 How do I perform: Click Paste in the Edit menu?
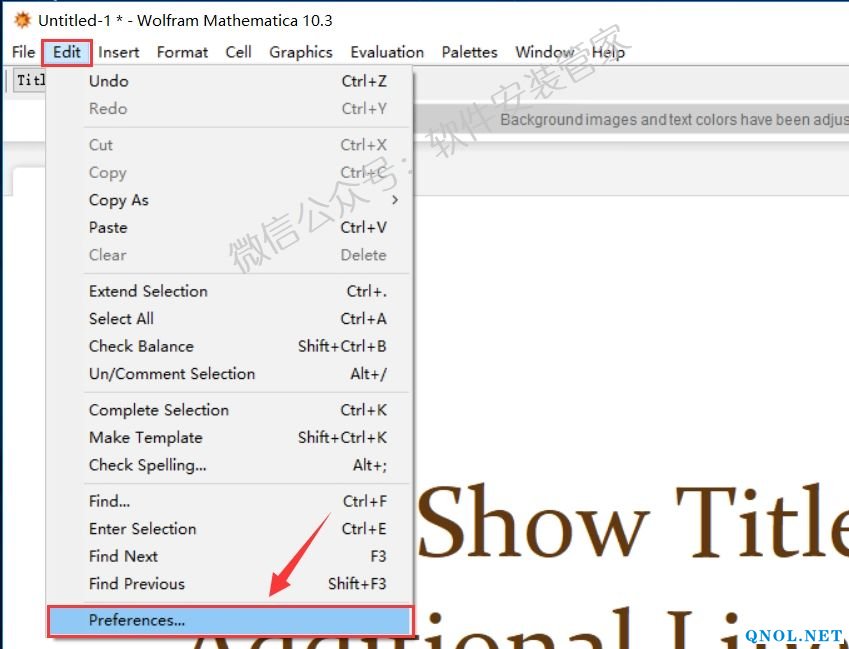click(108, 227)
